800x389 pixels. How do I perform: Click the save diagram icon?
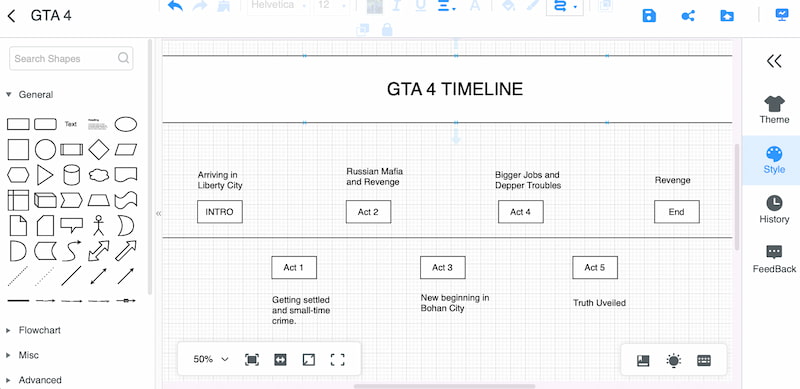pos(649,16)
